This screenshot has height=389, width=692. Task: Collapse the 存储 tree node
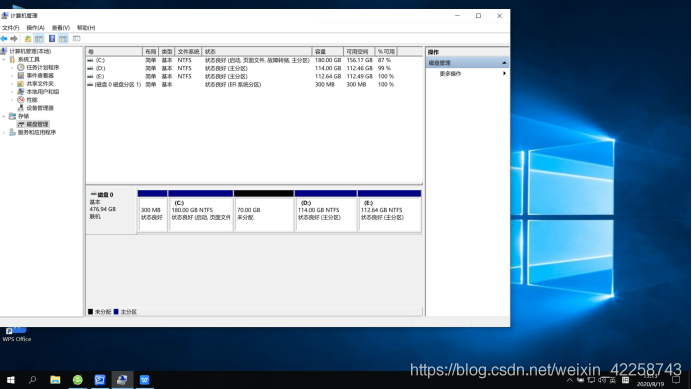coord(4,116)
